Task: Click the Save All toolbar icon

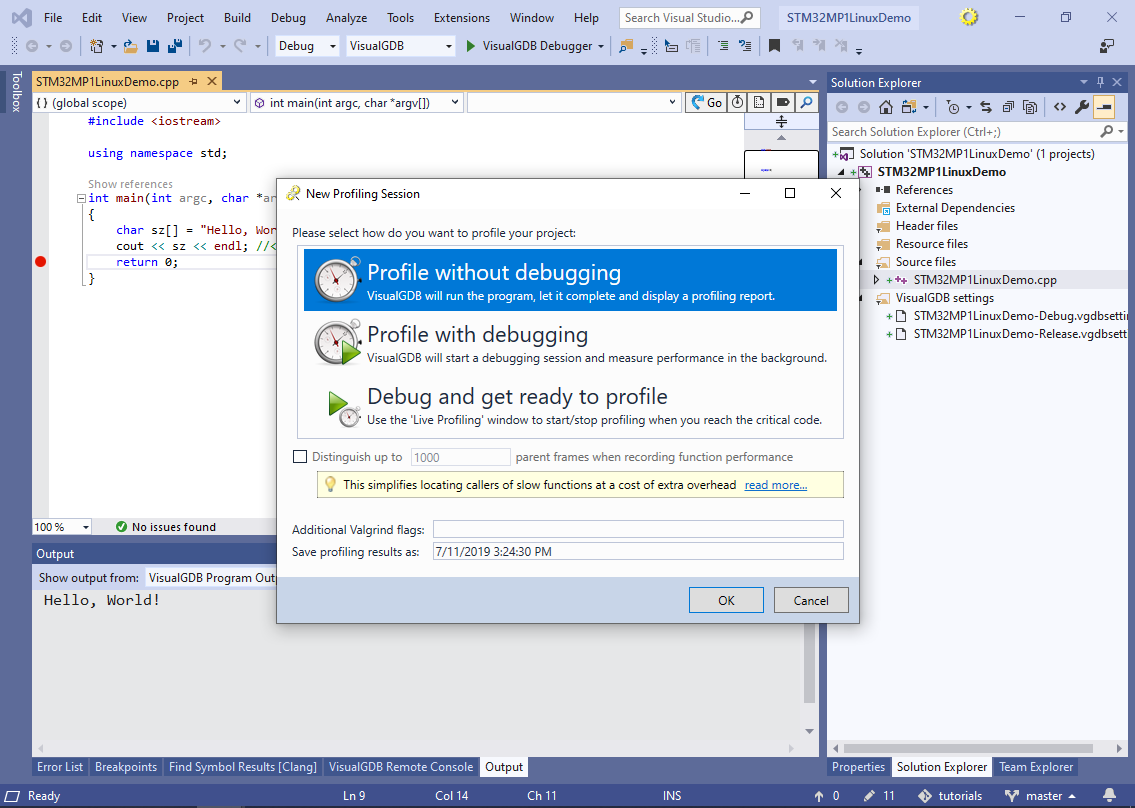Action: point(174,46)
